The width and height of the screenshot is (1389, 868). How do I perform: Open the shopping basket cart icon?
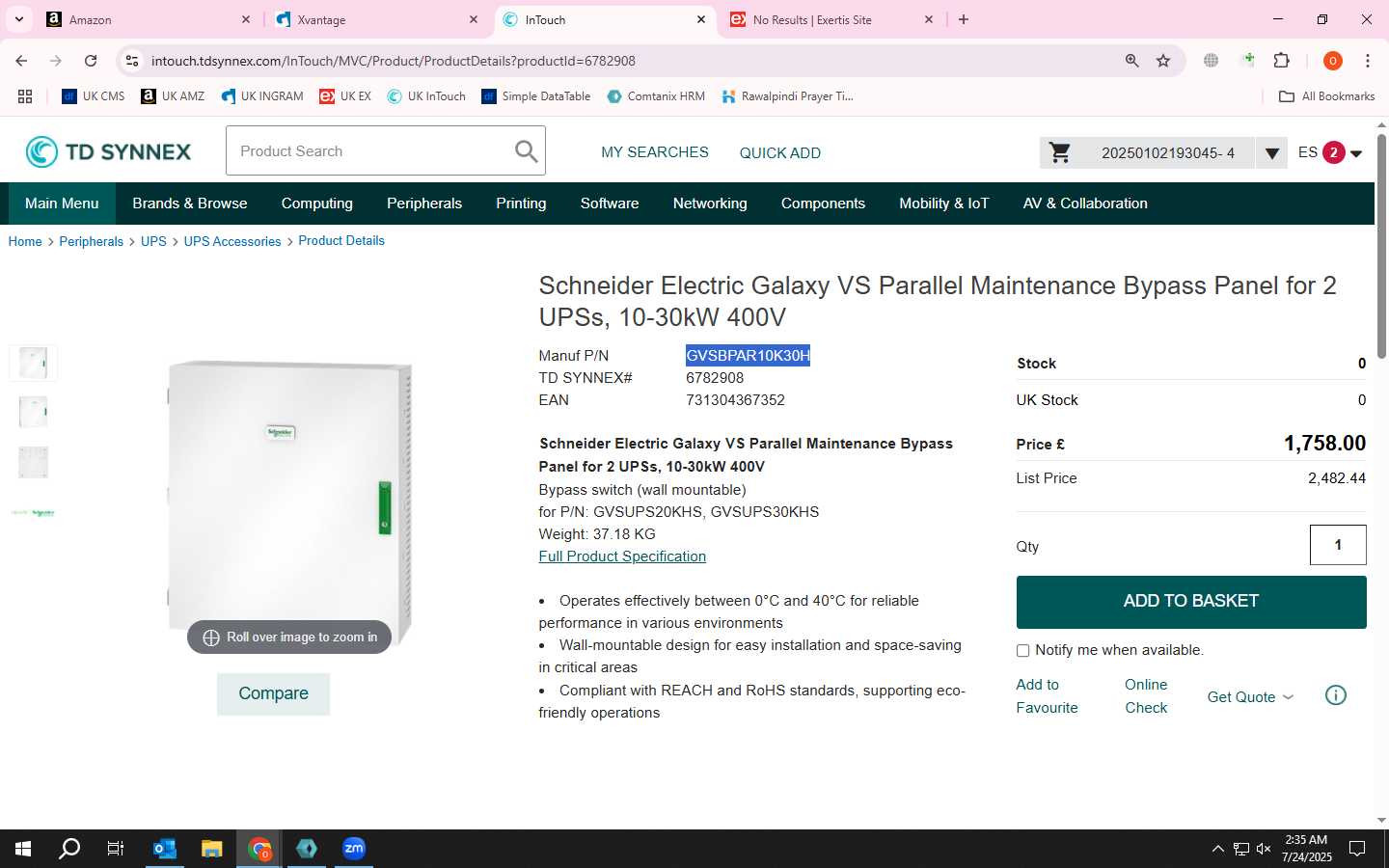click(x=1060, y=152)
